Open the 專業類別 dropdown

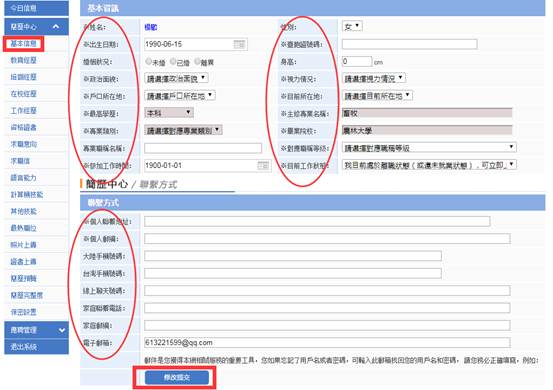tap(183, 130)
